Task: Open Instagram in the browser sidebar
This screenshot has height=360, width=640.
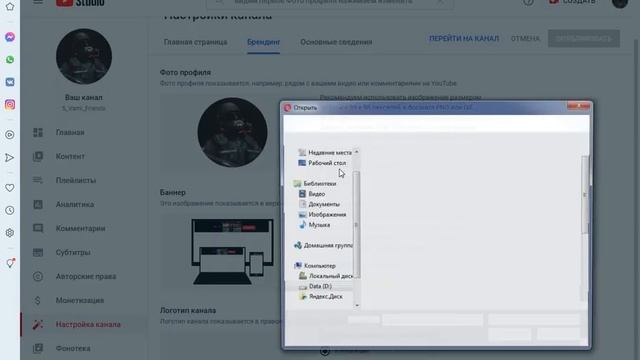Action: (x=10, y=104)
